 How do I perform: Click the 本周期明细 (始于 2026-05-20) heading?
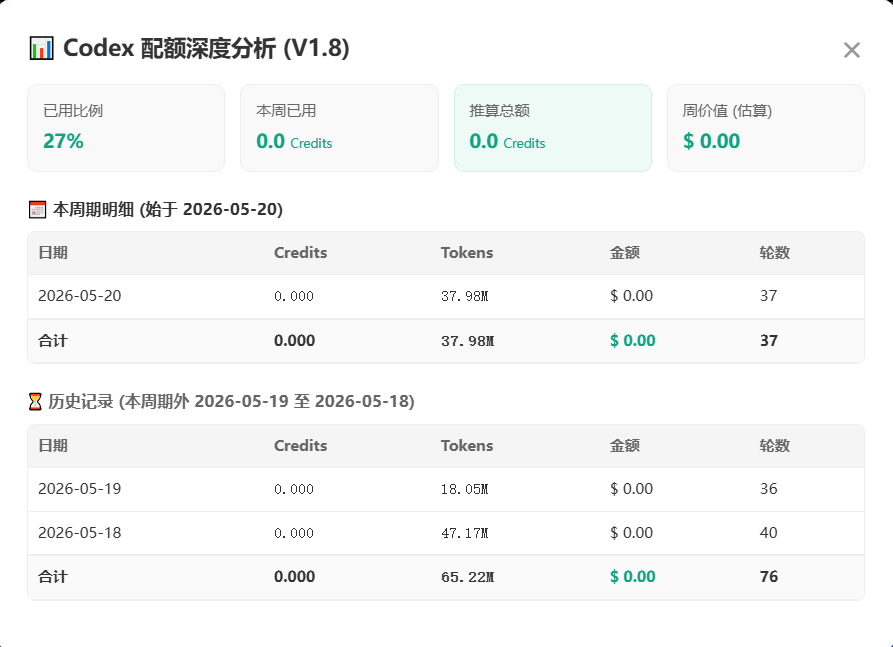[x=168, y=210]
